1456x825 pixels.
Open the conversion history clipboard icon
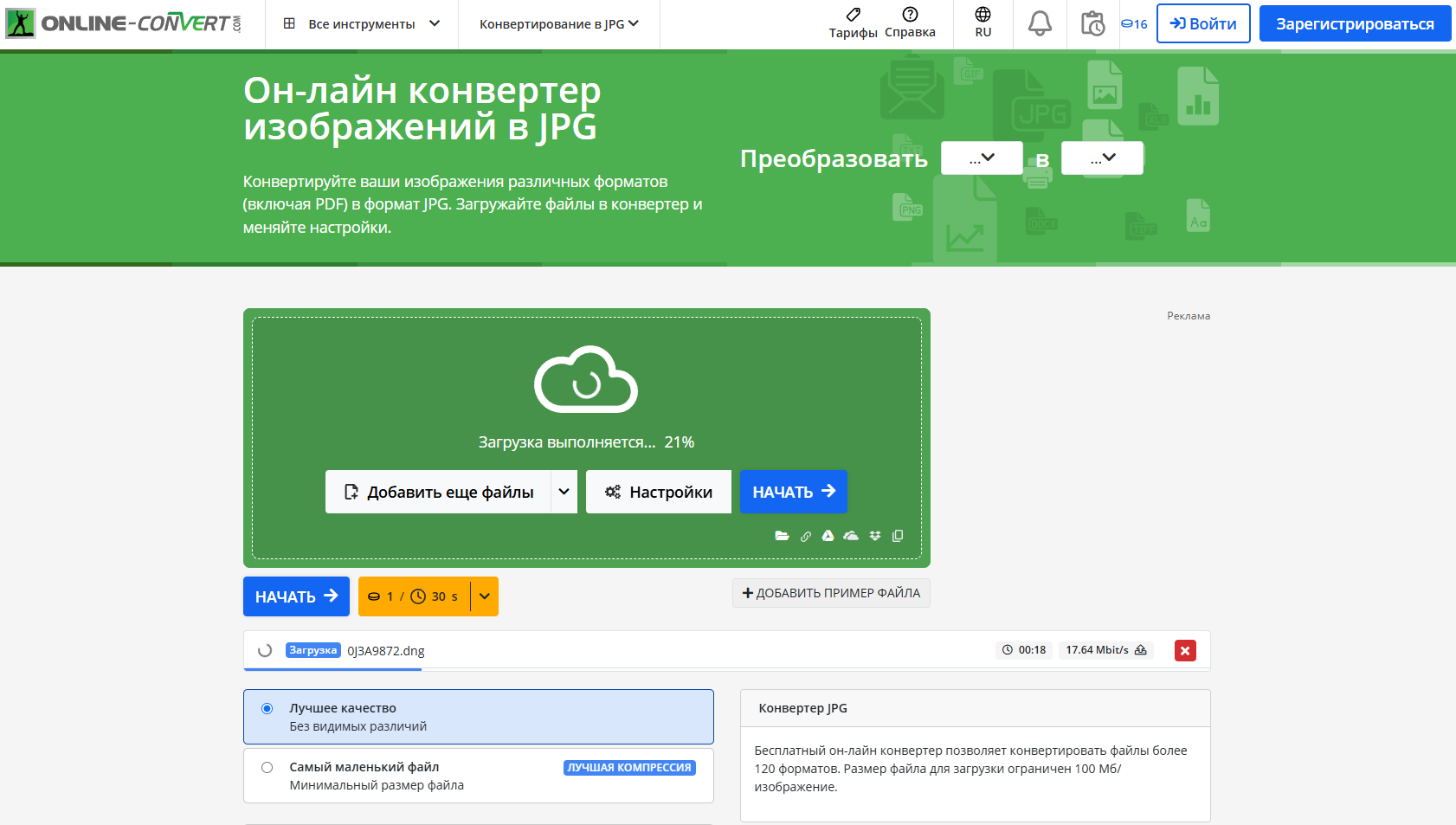click(1092, 23)
